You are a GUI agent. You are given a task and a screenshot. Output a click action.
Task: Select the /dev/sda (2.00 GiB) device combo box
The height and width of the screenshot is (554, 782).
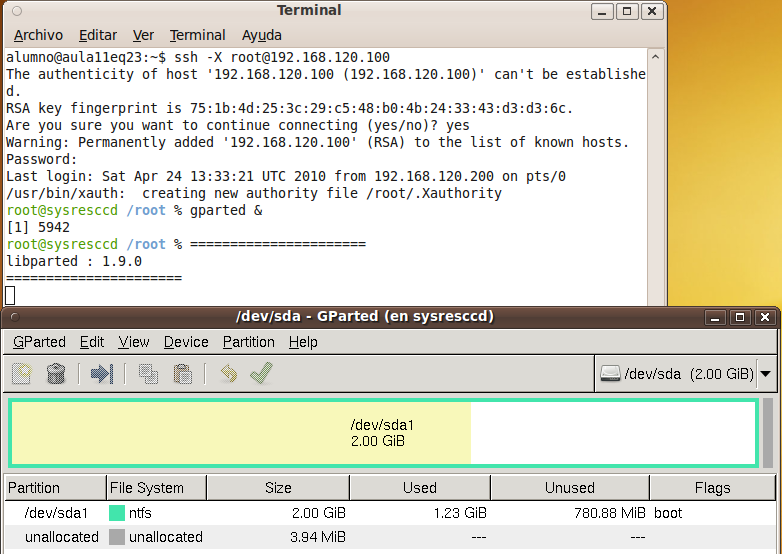685,373
